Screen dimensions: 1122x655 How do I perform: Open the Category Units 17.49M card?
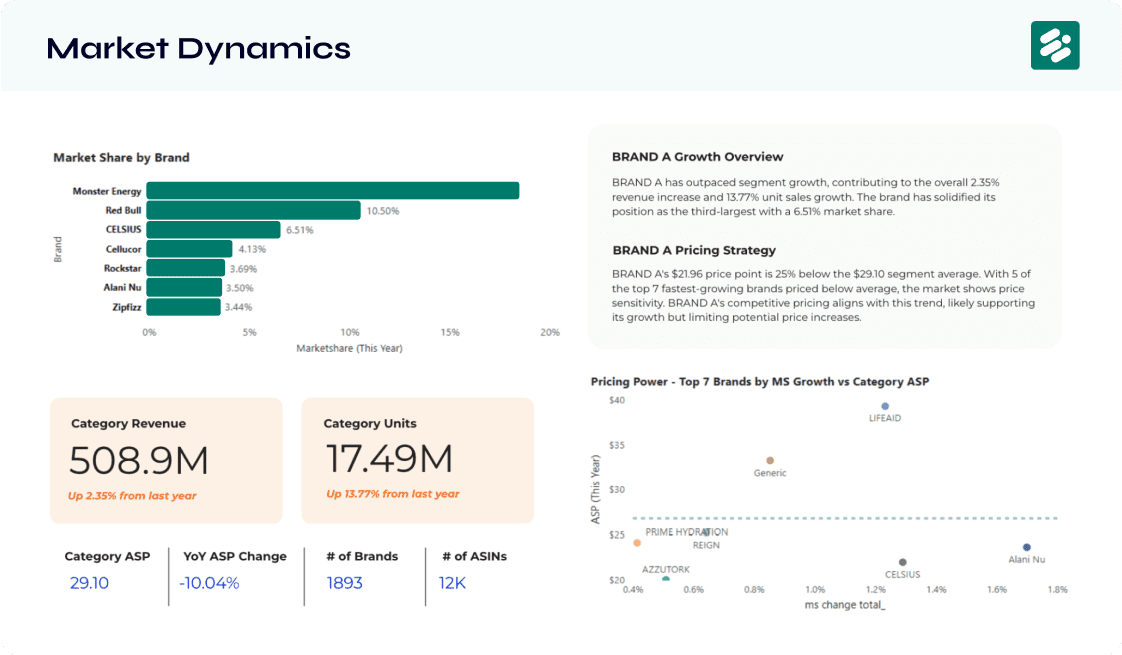[418, 460]
